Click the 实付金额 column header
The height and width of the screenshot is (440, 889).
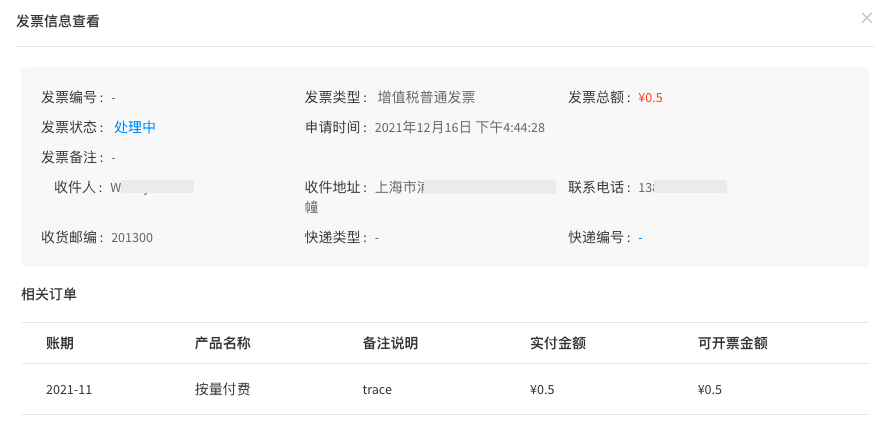[558, 343]
